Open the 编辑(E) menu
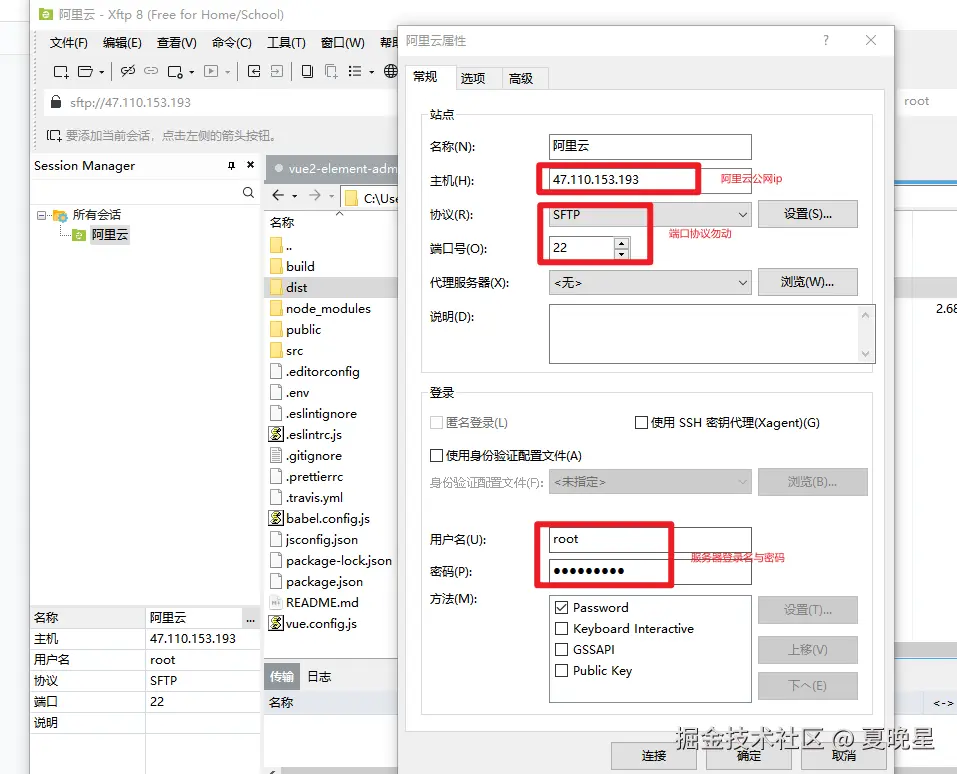The image size is (957, 774). [122, 43]
